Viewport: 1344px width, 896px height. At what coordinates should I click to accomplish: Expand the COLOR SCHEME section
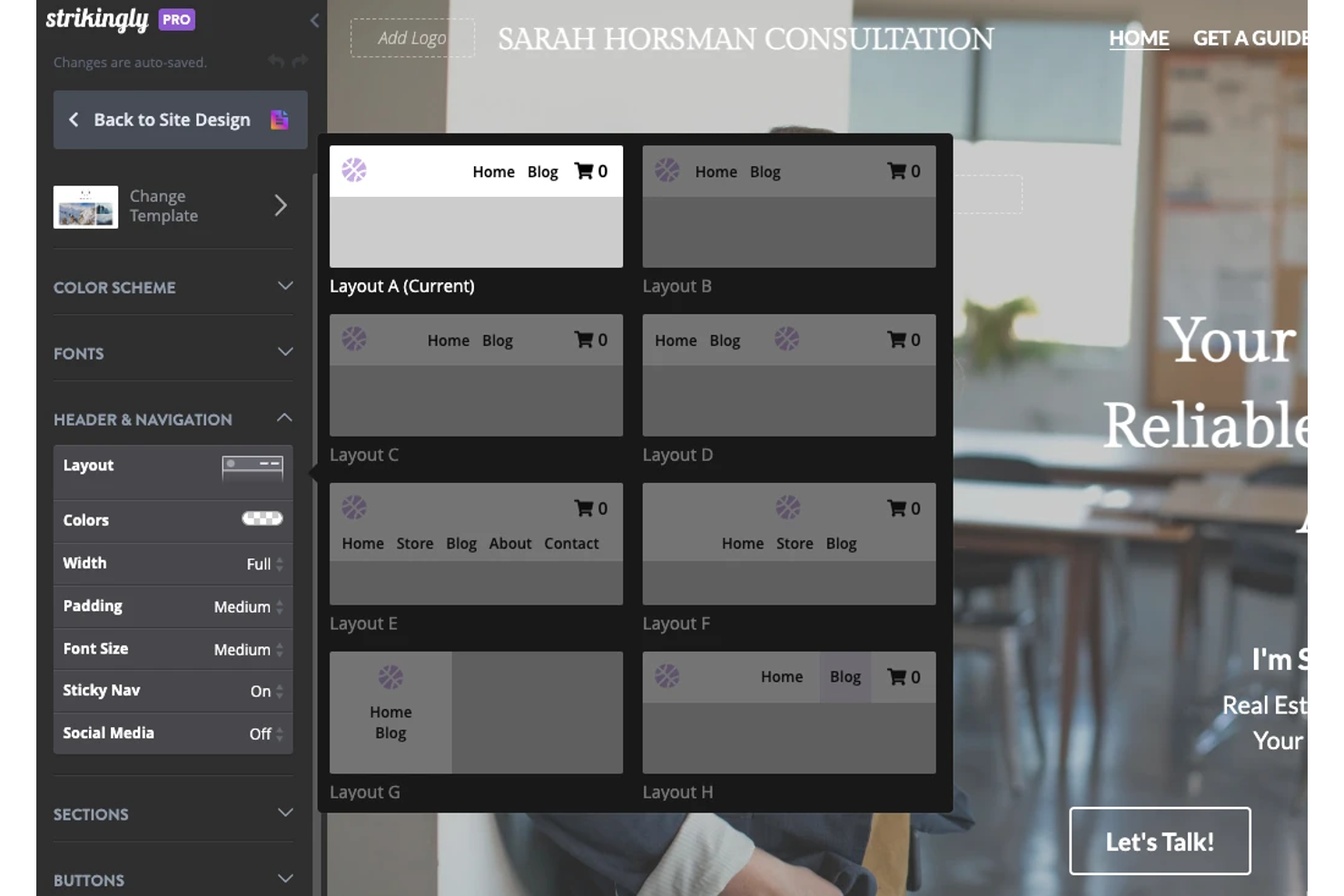click(x=285, y=287)
